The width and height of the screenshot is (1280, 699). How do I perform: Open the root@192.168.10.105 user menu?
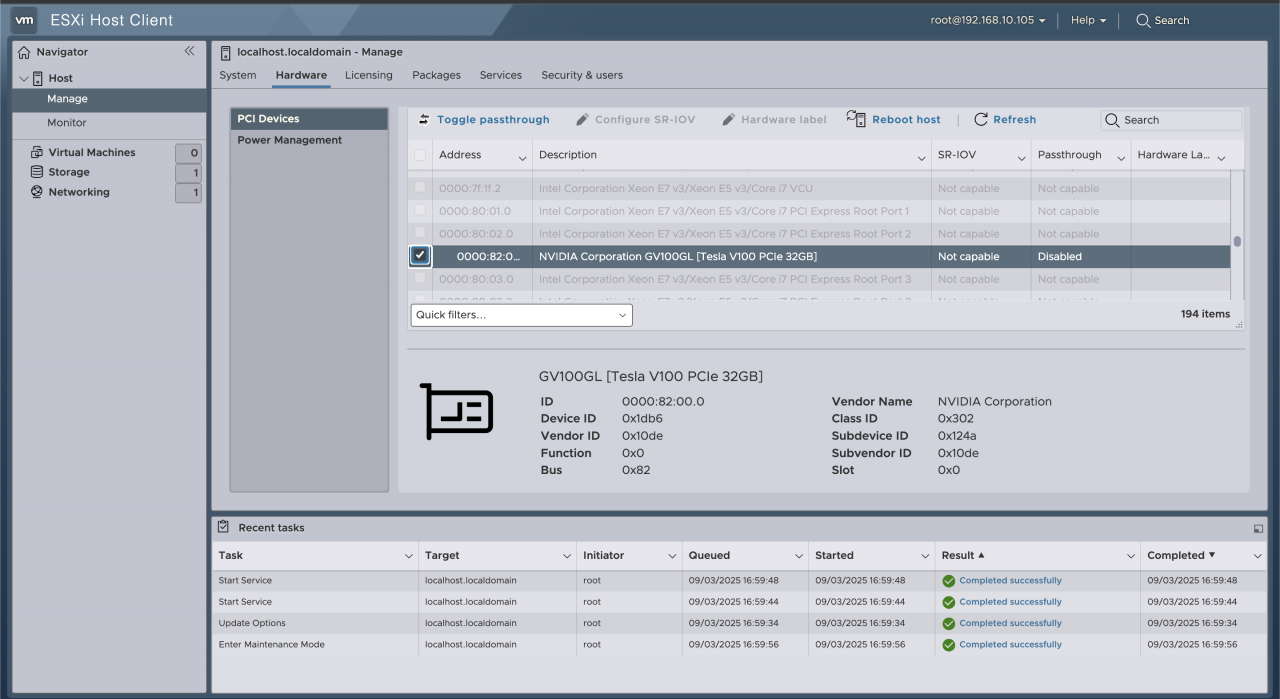(988, 20)
